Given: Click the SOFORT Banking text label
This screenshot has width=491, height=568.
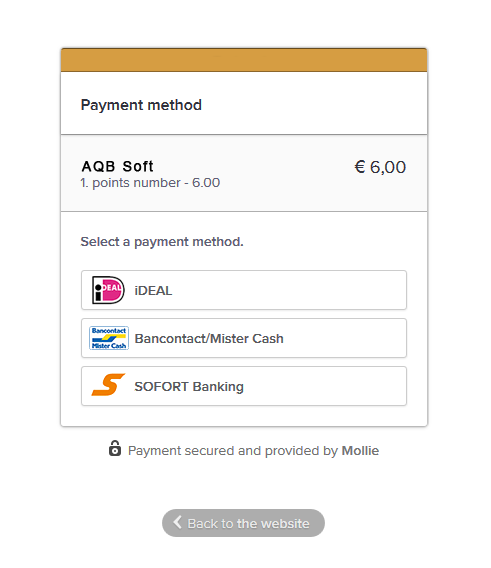Looking at the screenshot, I should [x=189, y=387].
